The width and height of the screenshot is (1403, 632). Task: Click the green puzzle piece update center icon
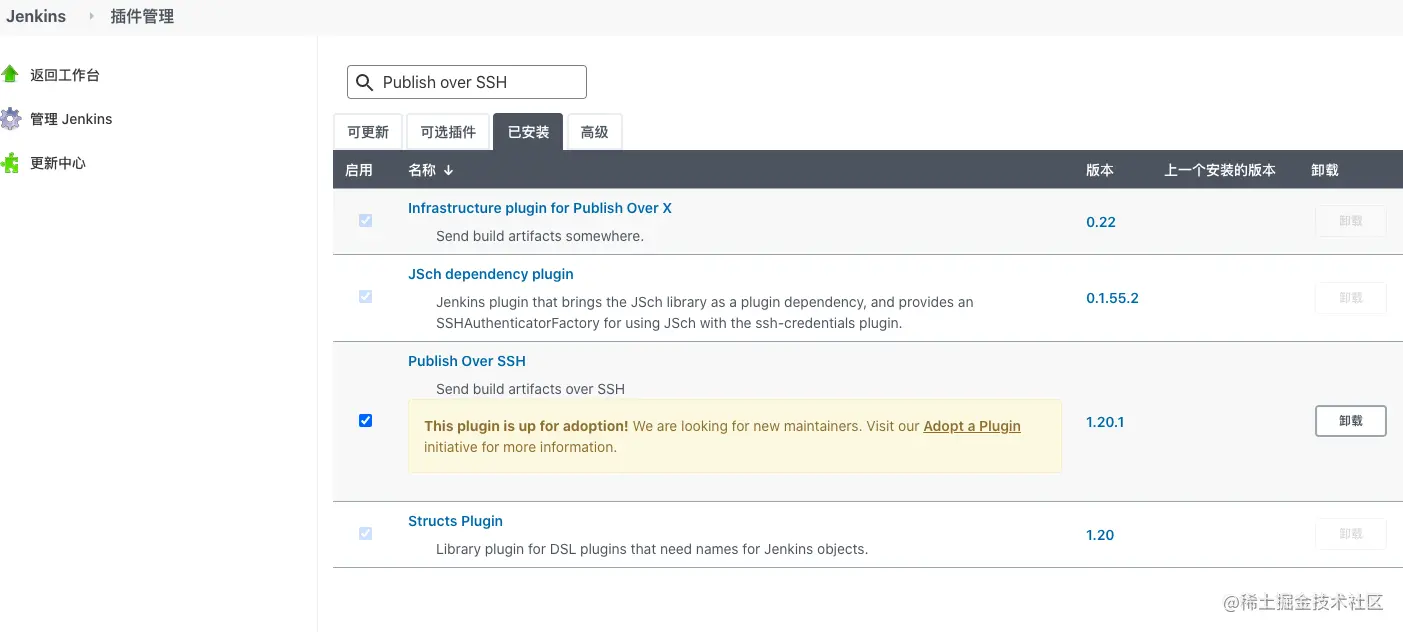tap(10, 163)
